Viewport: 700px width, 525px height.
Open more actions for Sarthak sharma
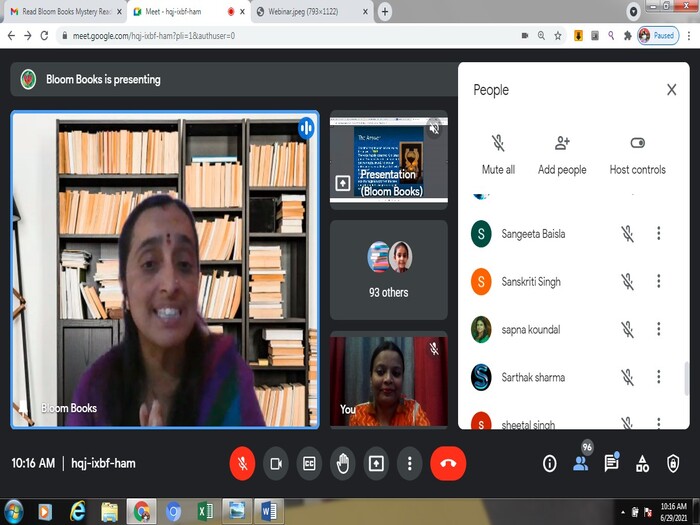pyautogui.click(x=658, y=377)
